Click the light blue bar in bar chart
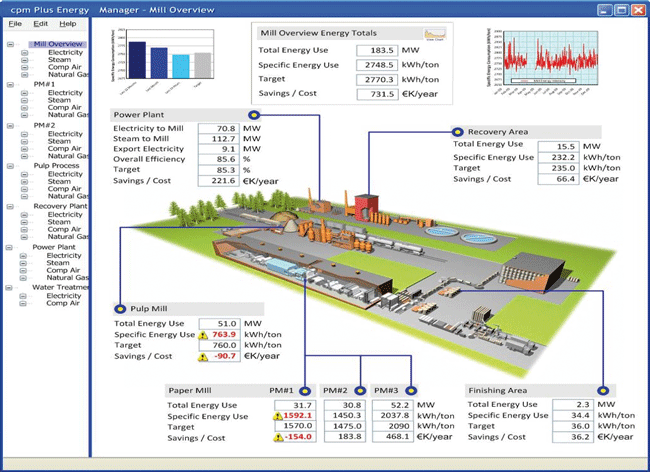The width and height of the screenshot is (650, 472). click(x=181, y=66)
